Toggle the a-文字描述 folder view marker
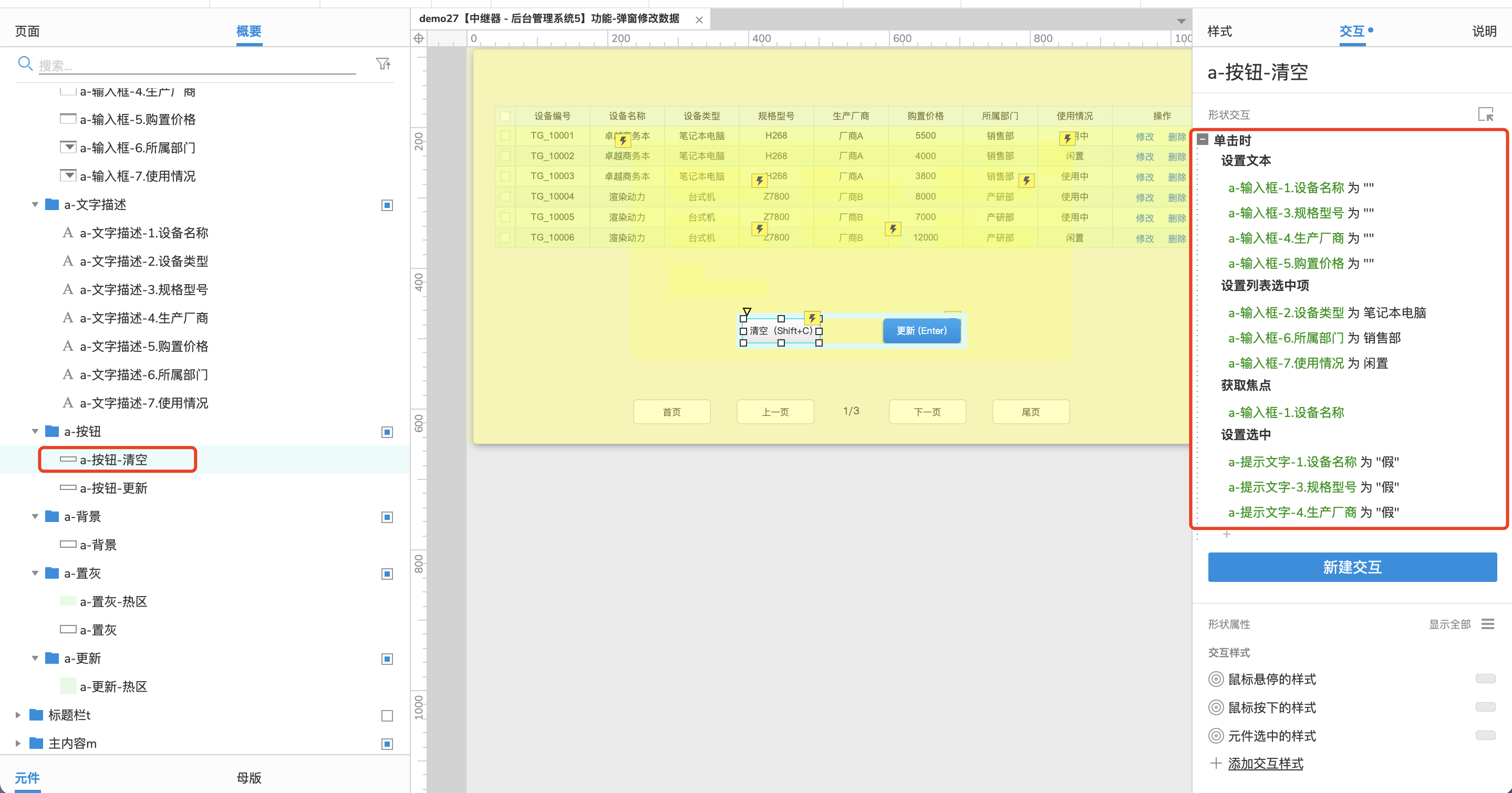The image size is (1512, 793). pyautogui.click(x=387, y=205)
